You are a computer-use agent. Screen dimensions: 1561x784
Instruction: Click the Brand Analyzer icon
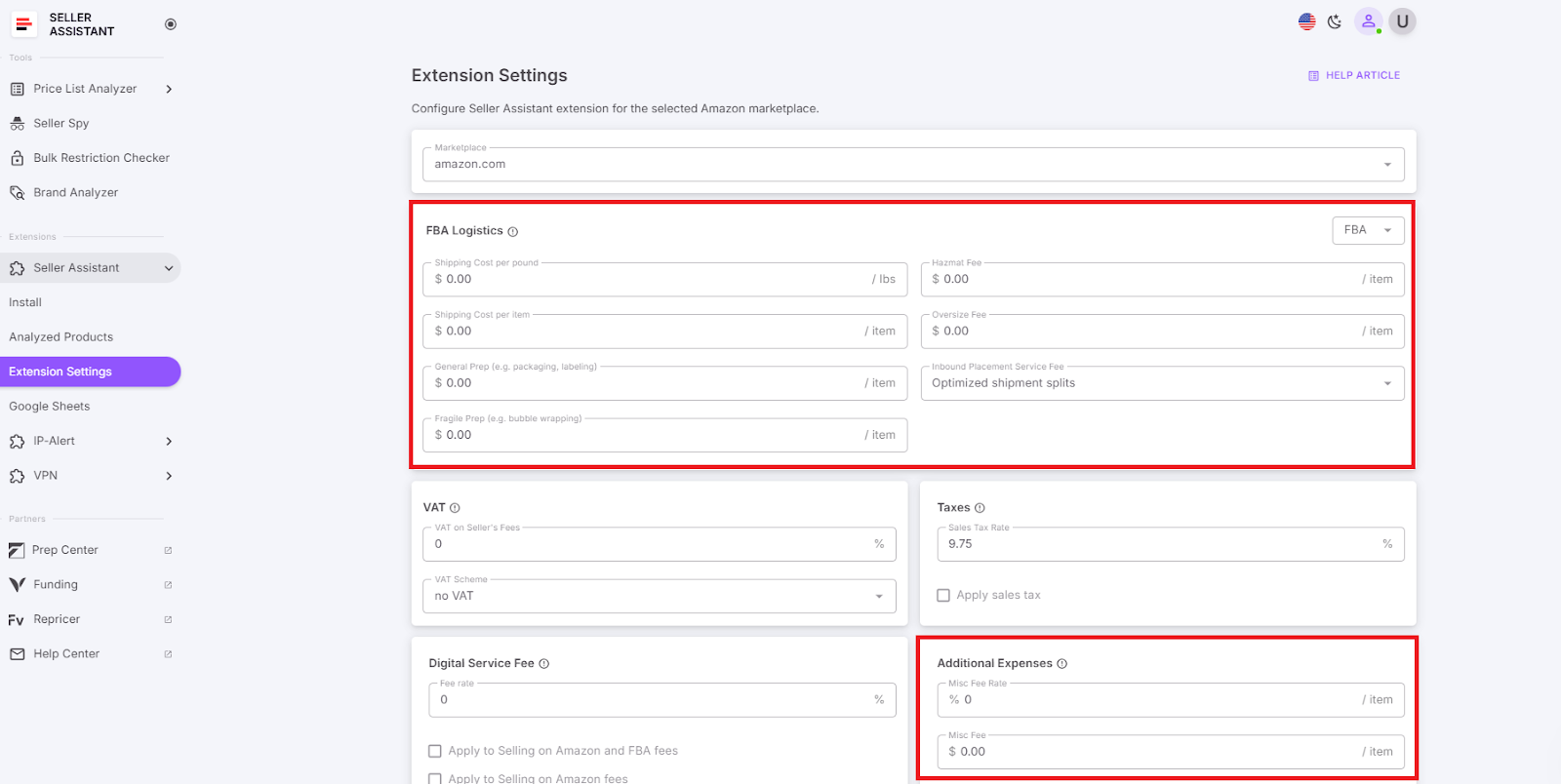coord(18,193)
